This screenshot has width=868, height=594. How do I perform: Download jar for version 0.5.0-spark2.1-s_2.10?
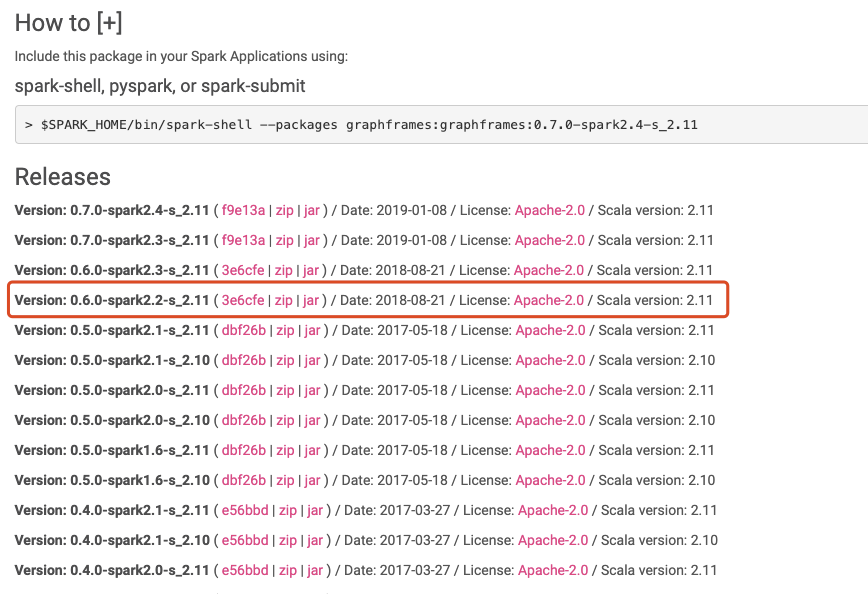tap(312, 360)
